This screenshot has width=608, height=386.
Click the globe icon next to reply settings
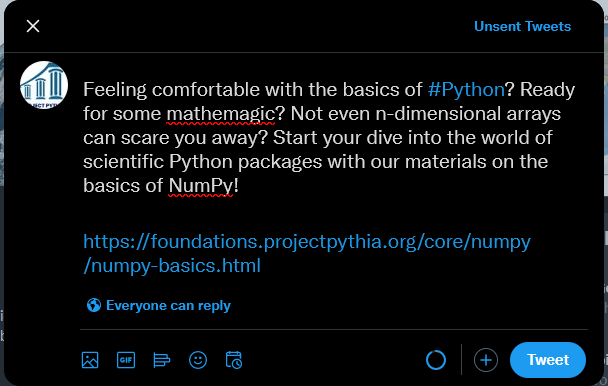[x=94, y=305]
